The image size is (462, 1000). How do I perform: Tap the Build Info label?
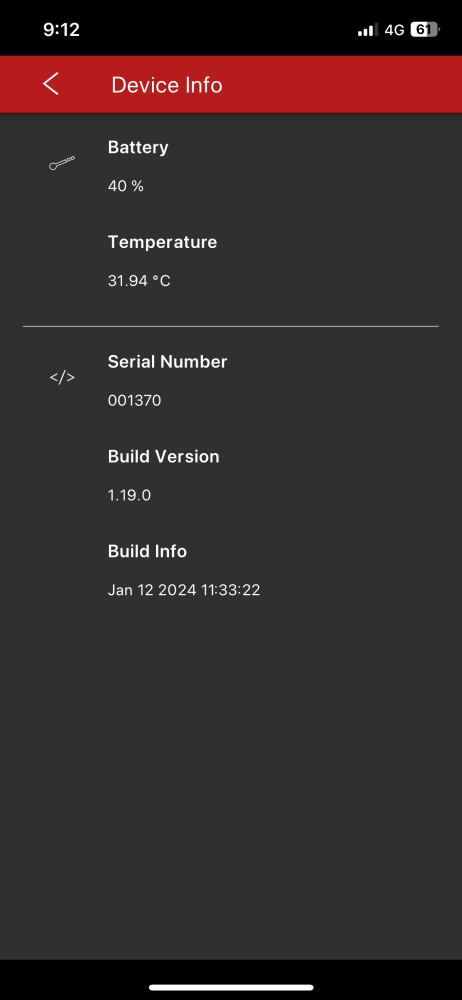[x=147, y=551]
